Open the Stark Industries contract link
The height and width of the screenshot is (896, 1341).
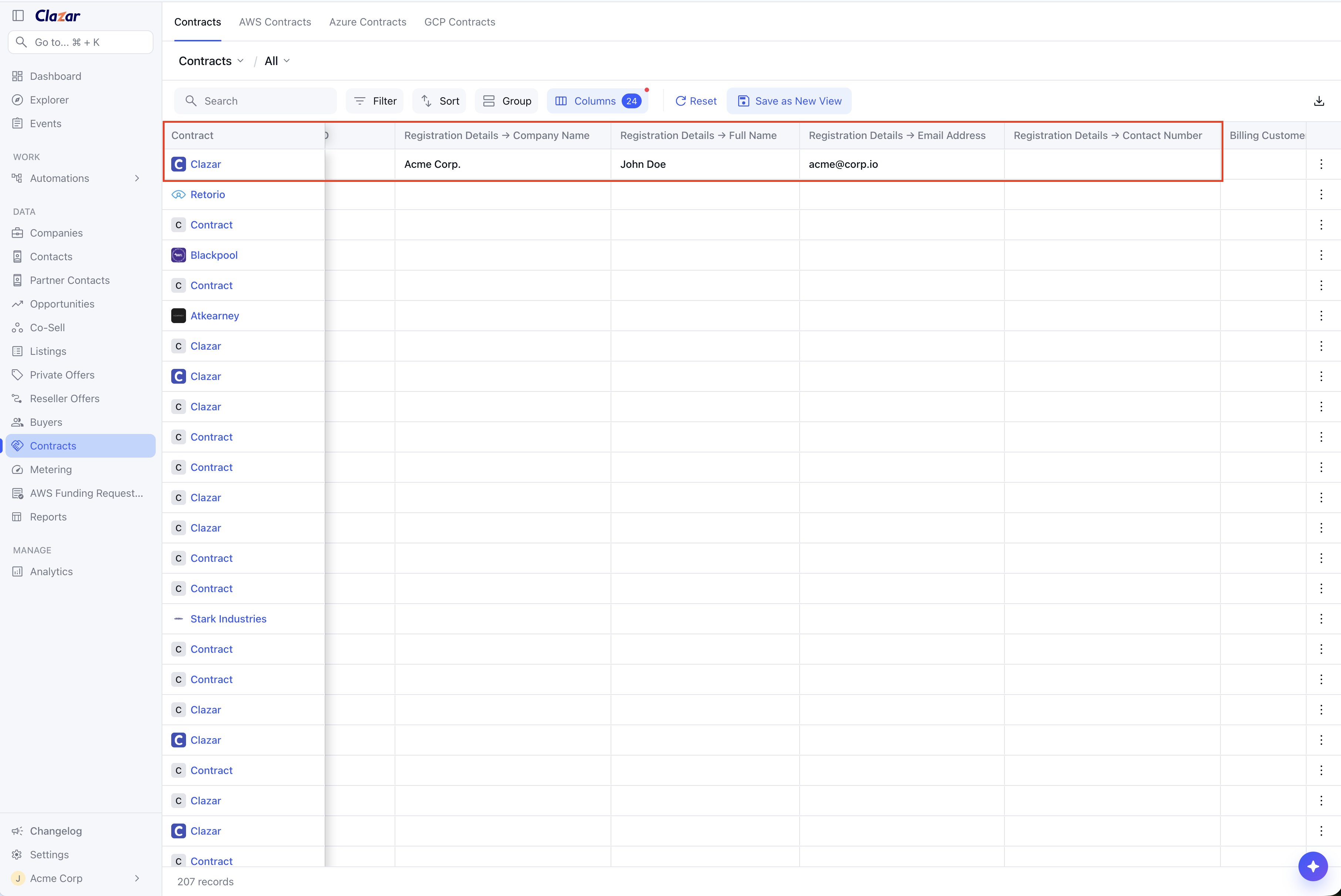(228, 619)
